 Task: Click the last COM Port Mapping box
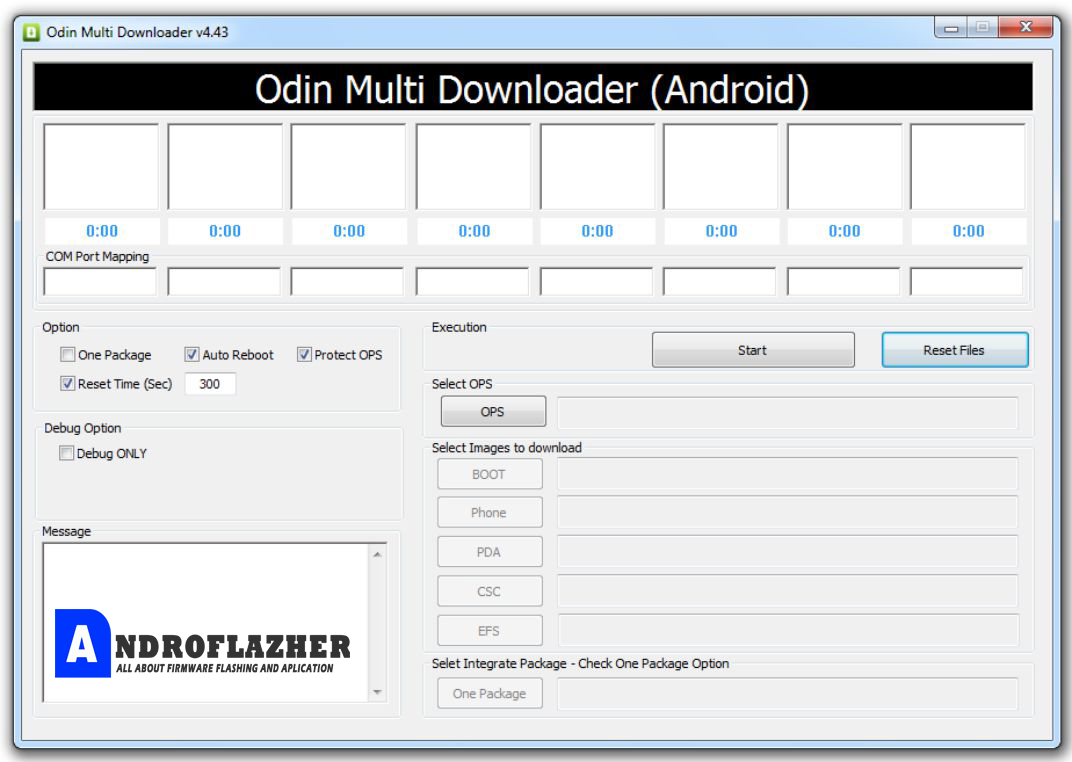[967, 281]
